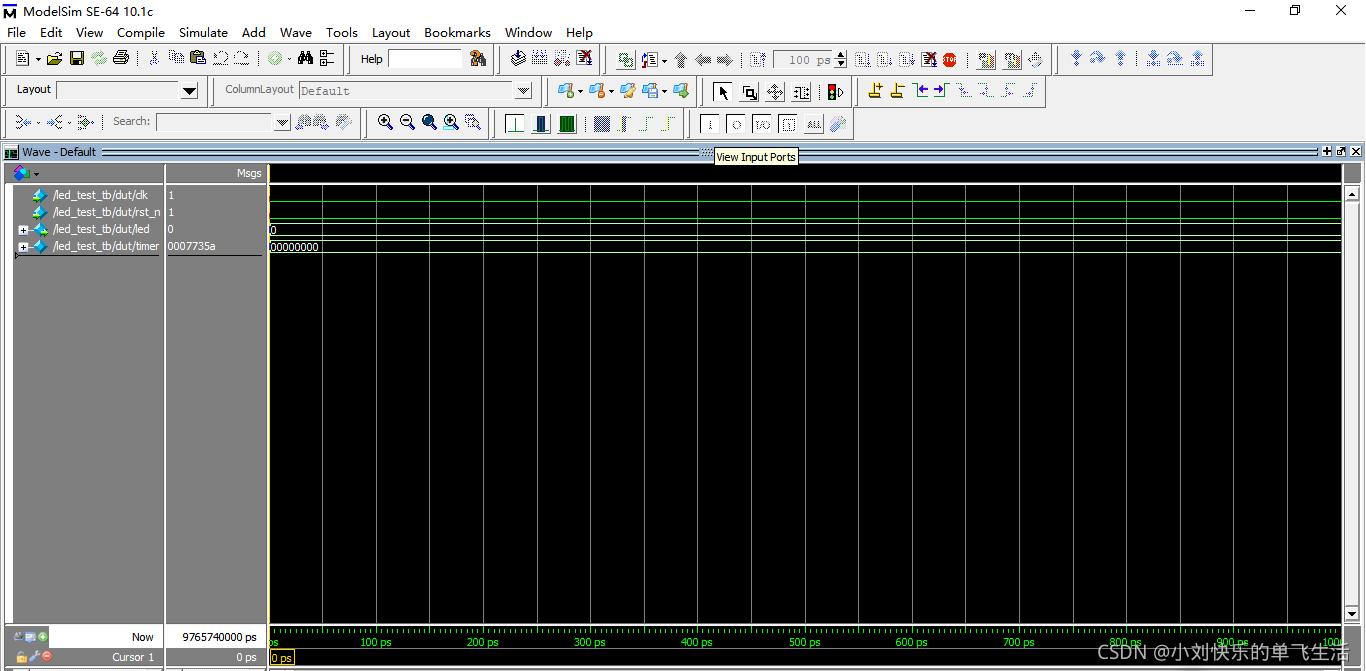Activate the Select Mode arrow pointer tool
The image size is (1366, 671).
coord(723,92)
